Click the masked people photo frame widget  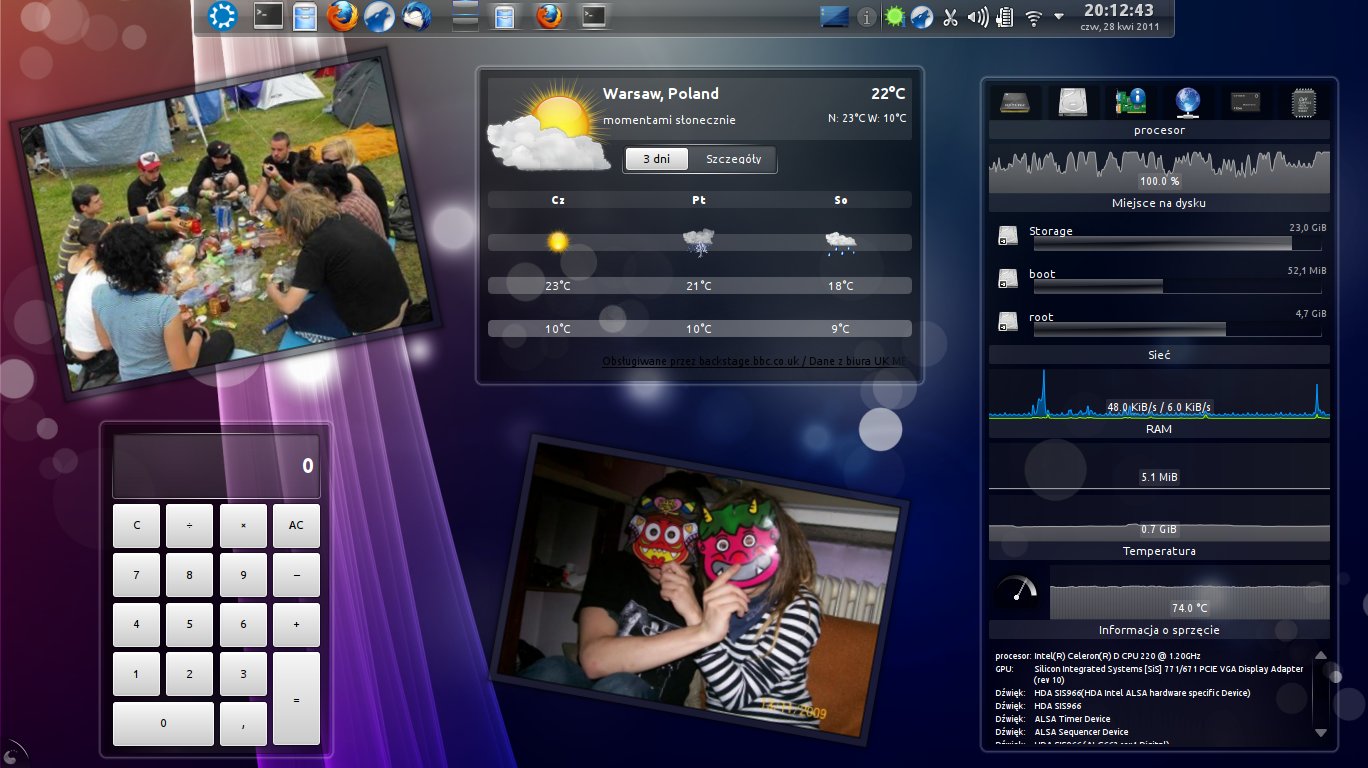[699, 590]
